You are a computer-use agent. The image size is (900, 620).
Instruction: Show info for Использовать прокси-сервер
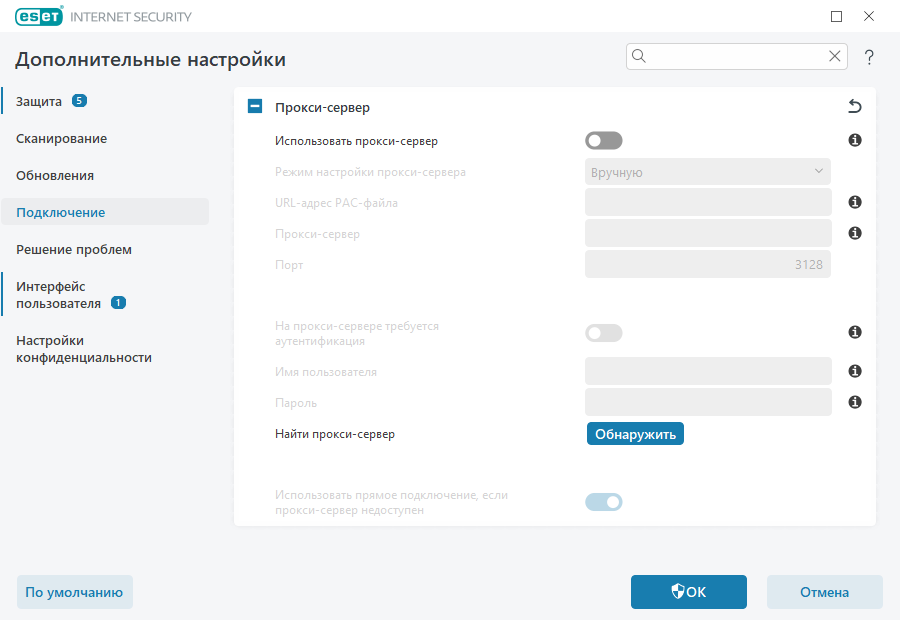[x=855, y=140]
